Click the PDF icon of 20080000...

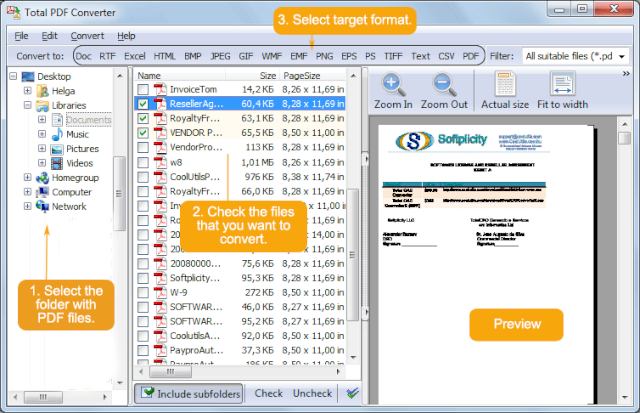click(160, 264)
